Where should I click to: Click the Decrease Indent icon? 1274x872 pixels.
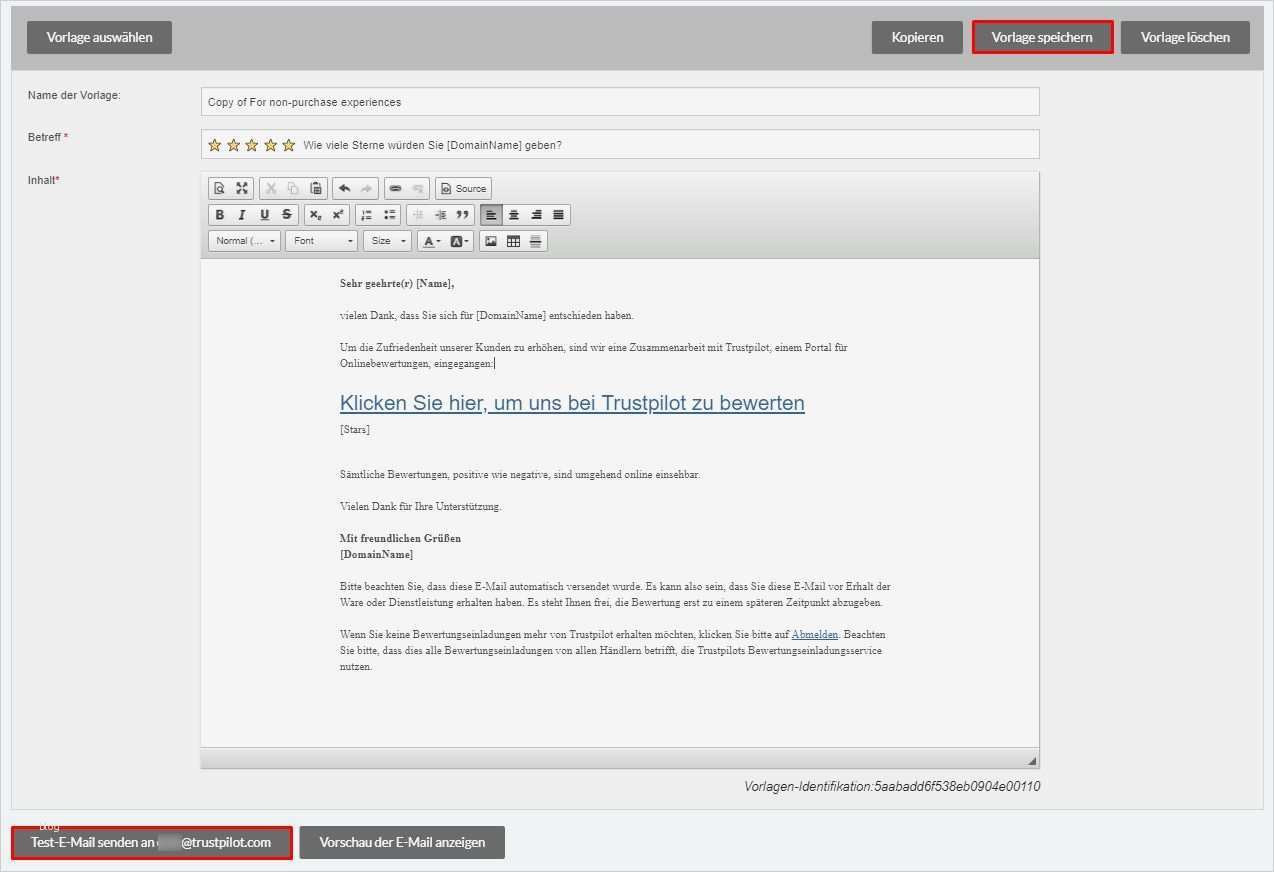point(418,214)
